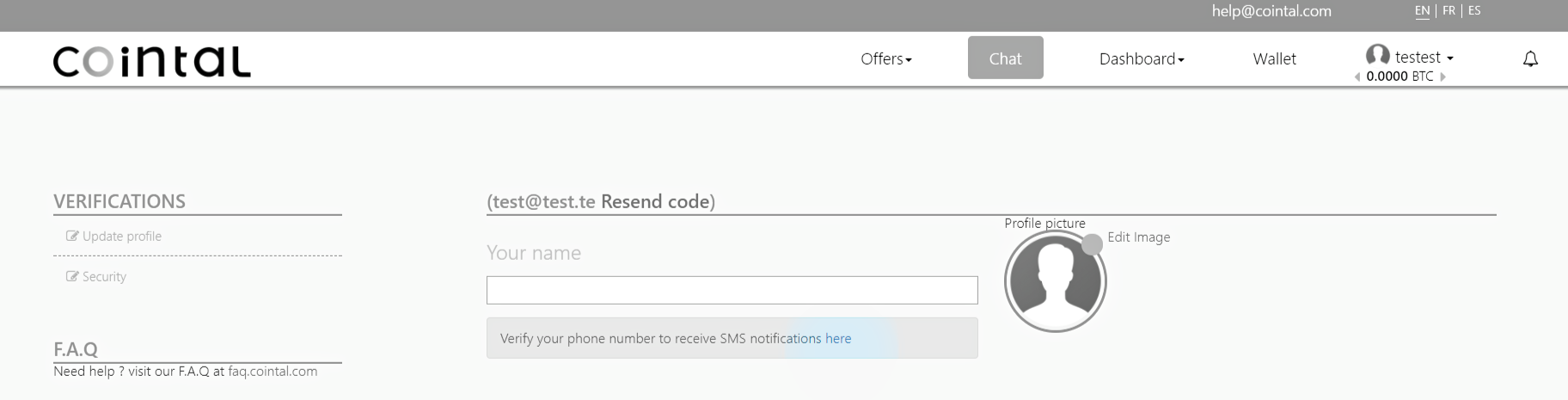Click the Resend code link
The width and height of the screenshot is (1568, 400).
(x=655, y=201)
